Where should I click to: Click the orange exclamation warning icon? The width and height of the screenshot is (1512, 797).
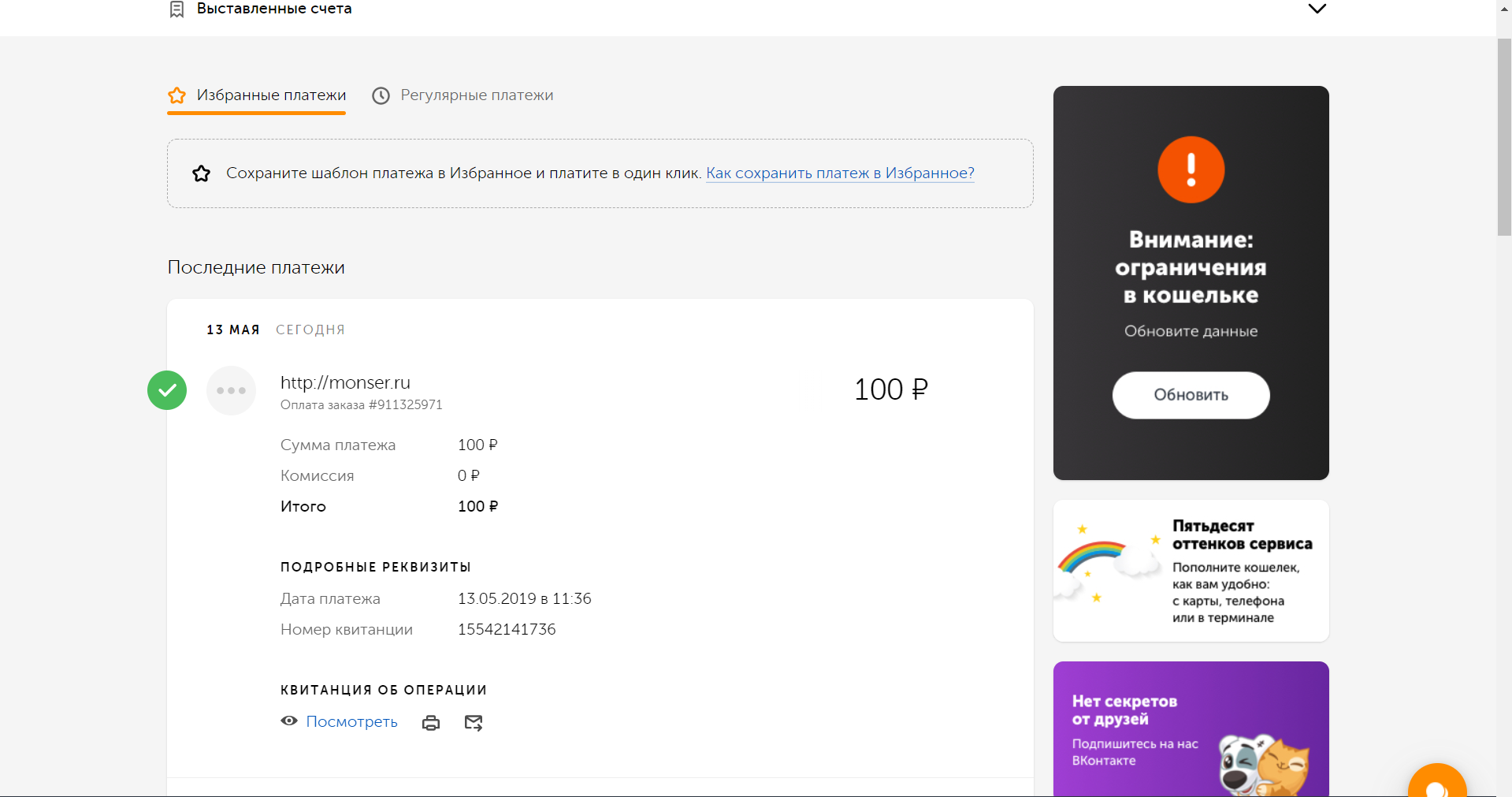1191,169
